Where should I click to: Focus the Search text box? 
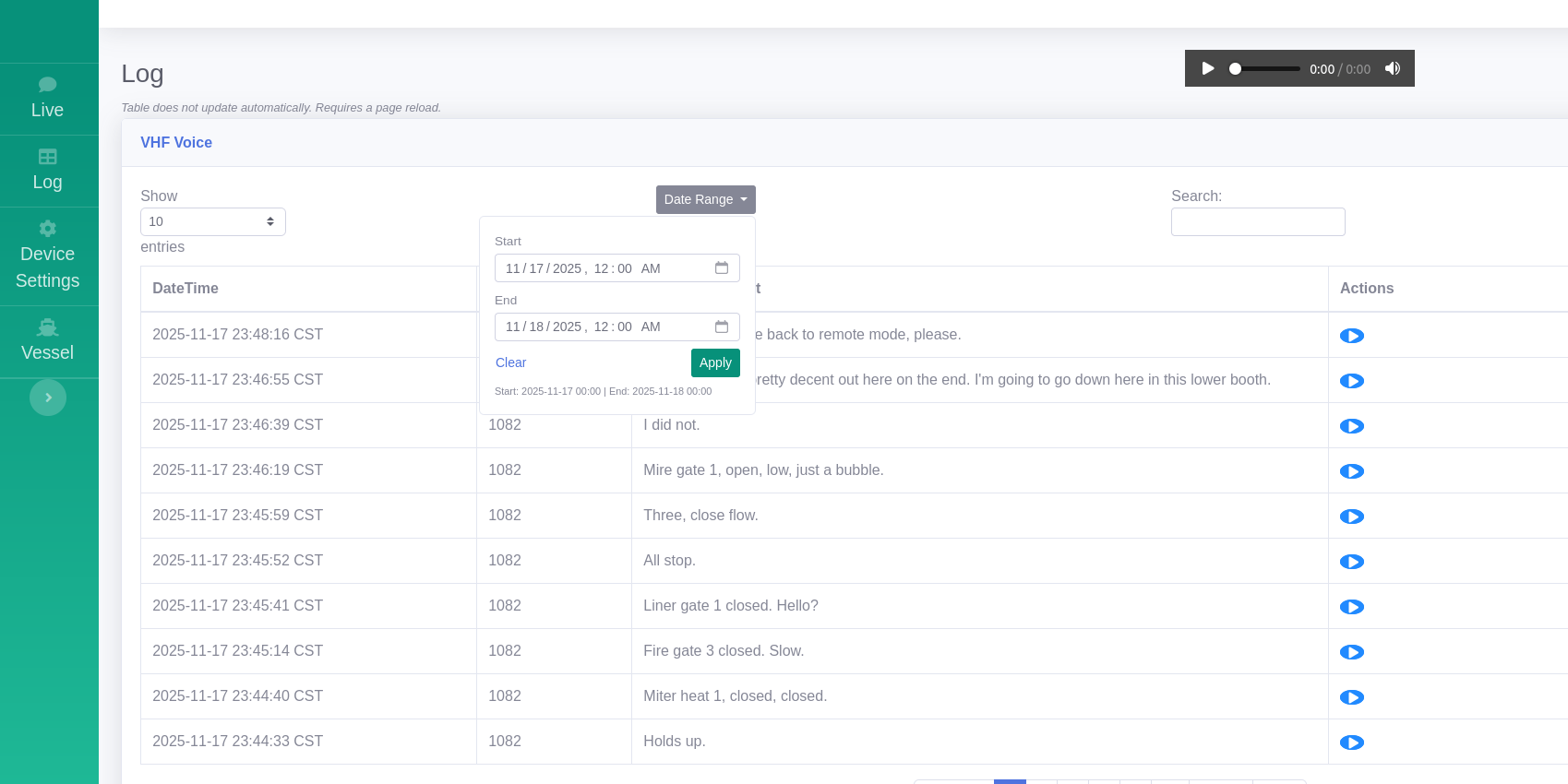point(1257,222)
